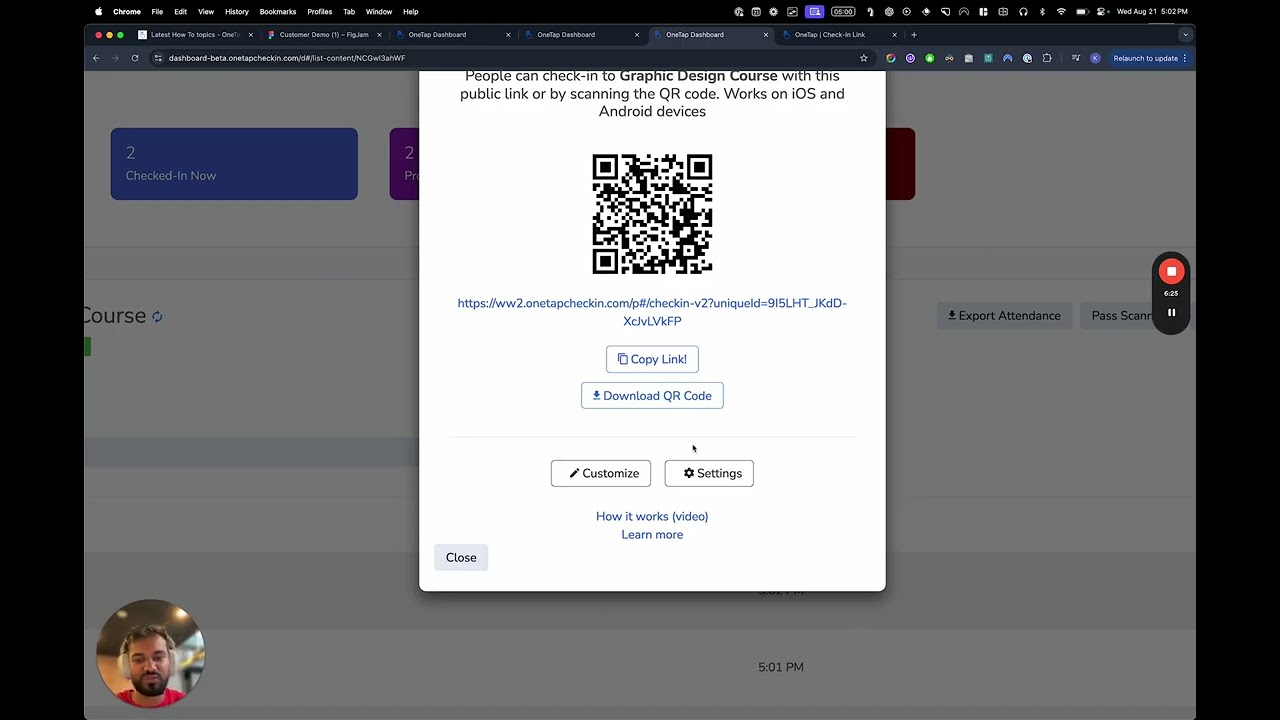Click the Pass Scanner button behind dialog
1280x720 pixels.
click(1121, 316)
